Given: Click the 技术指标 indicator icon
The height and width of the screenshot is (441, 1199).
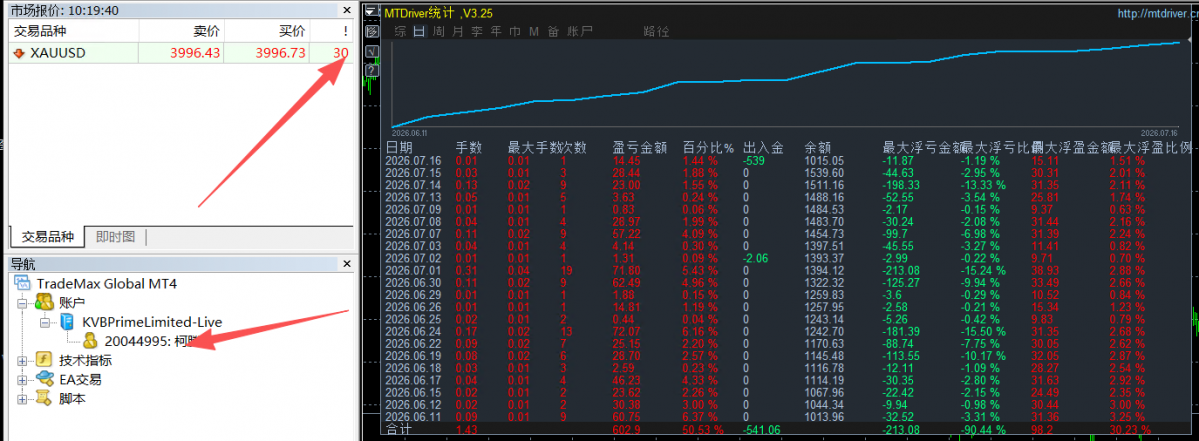Looking at the screenshot, I should (44, 360).
